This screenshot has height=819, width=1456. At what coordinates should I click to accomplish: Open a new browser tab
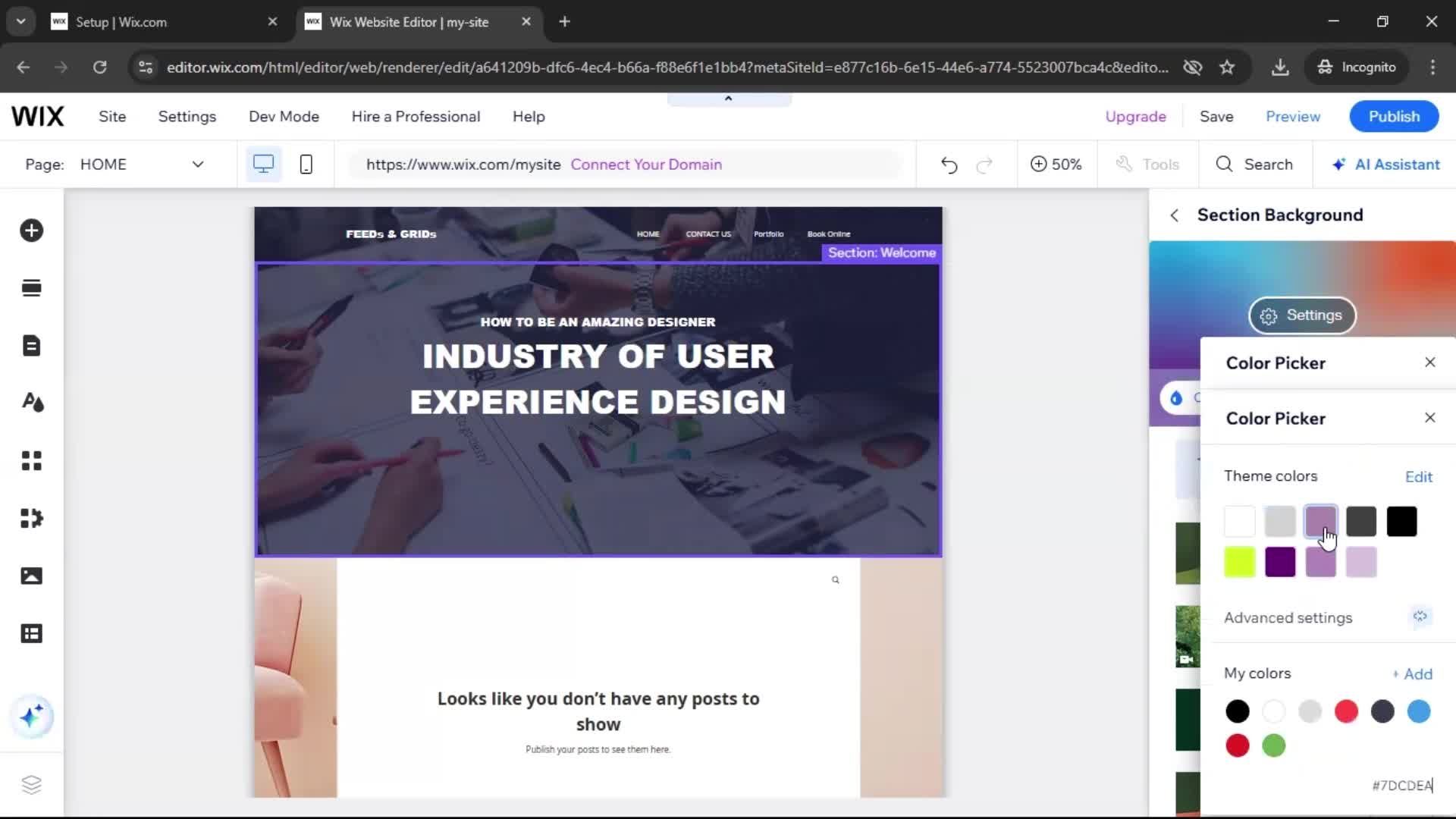pyautogui.click(x=564, y=22)
